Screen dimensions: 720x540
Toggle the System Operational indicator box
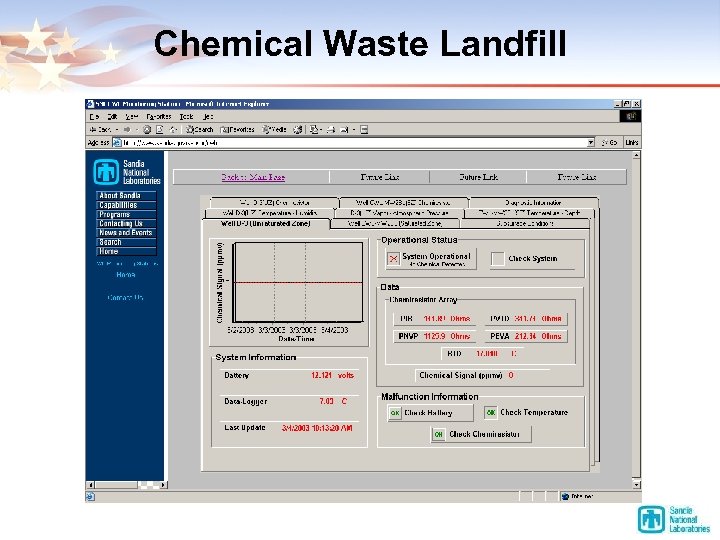394,259
